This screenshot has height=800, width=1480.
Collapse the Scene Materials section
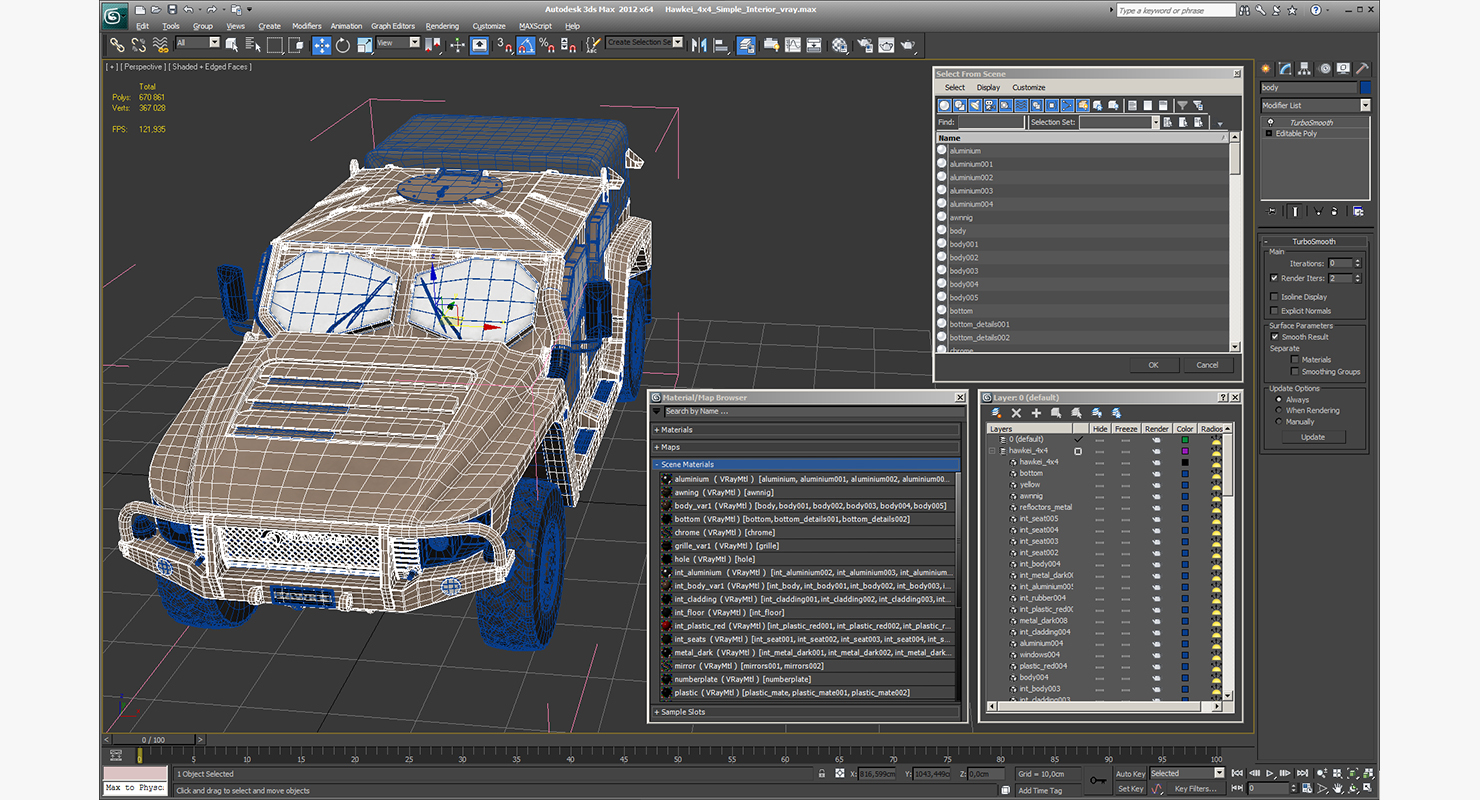(686, 465)
